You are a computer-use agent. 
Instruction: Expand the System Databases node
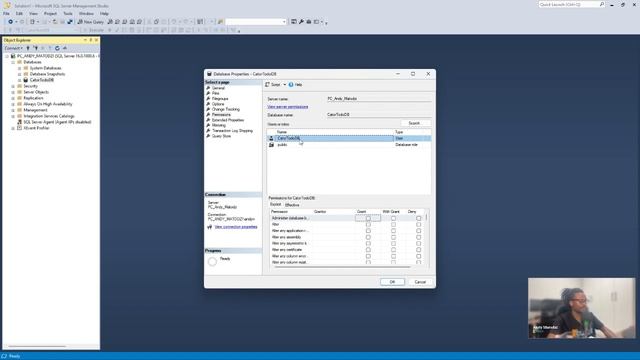pos(19,68)
